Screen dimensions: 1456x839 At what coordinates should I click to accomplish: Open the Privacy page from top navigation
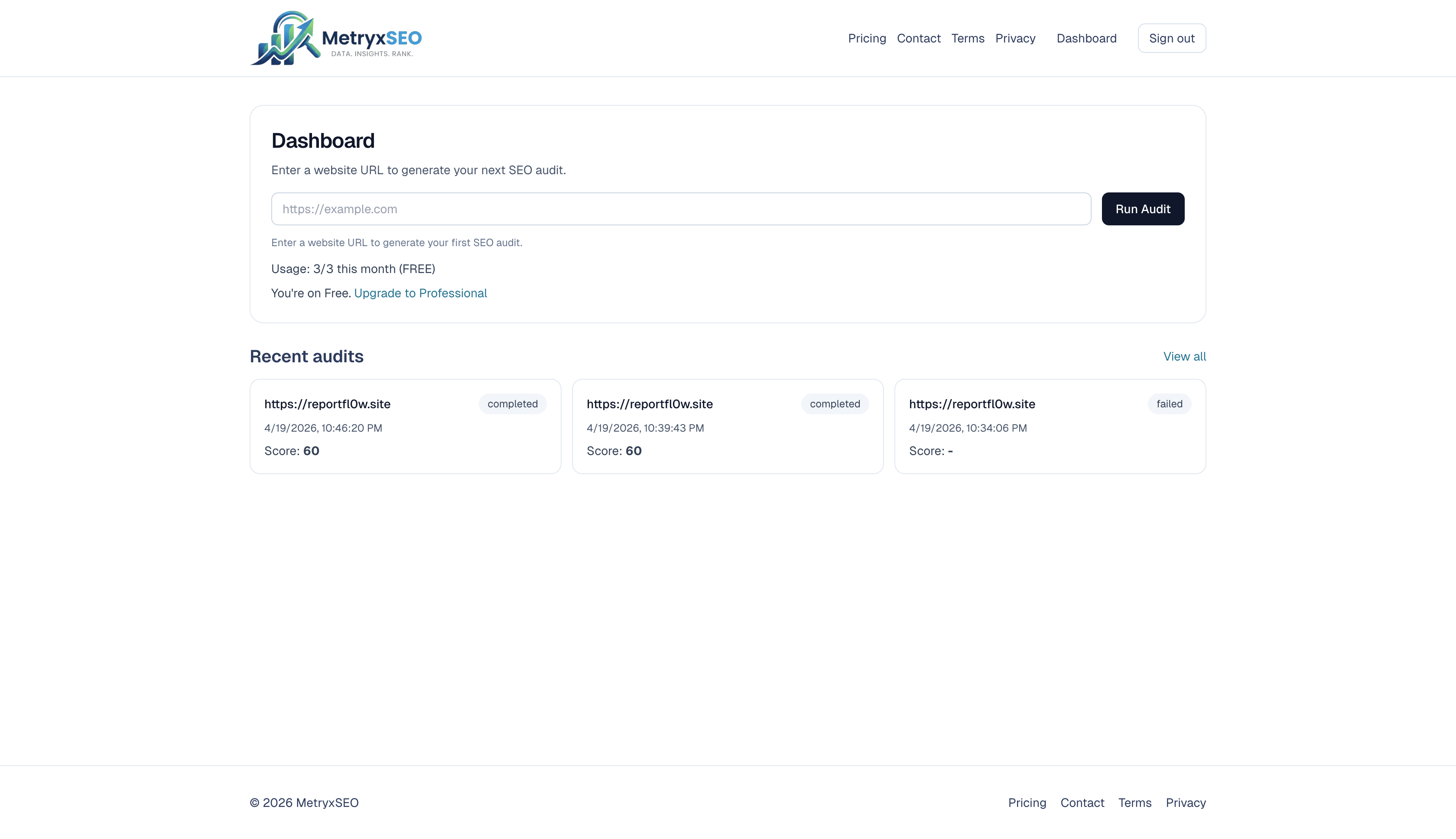(1015, 38)
